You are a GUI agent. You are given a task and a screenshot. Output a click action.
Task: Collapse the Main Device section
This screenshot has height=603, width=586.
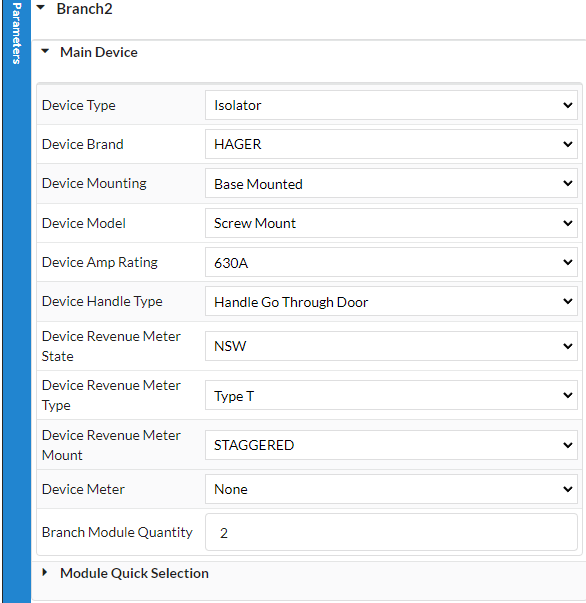point(45,51)
